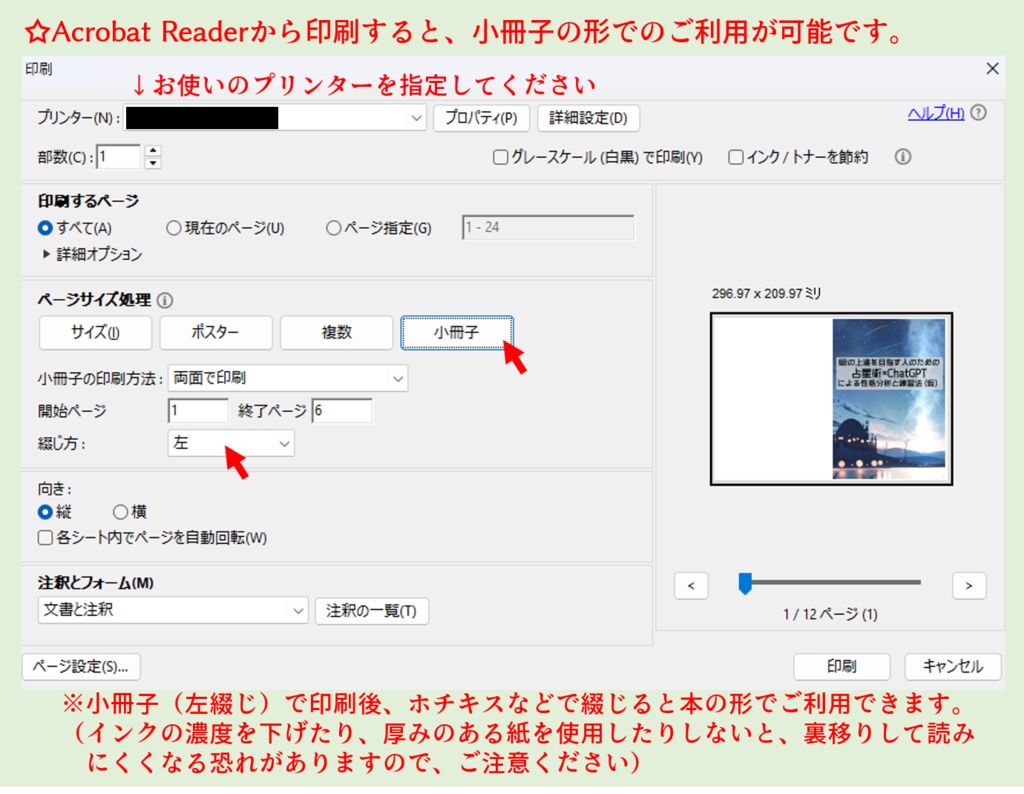Click the info icon beside インク/トナーを節約
The image size is (1024, 794).
point(903,156)
